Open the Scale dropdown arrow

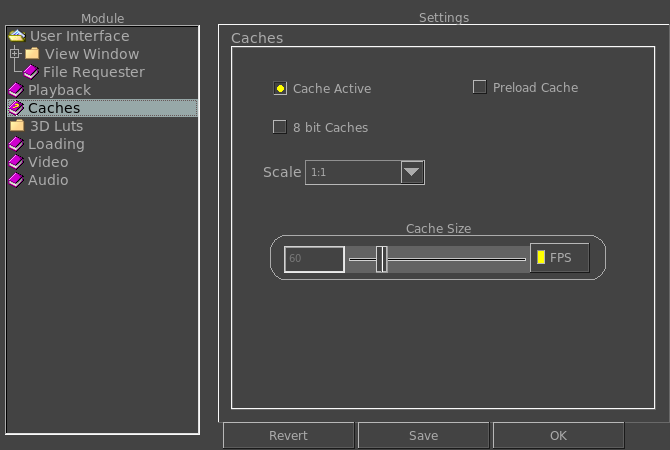412,172
